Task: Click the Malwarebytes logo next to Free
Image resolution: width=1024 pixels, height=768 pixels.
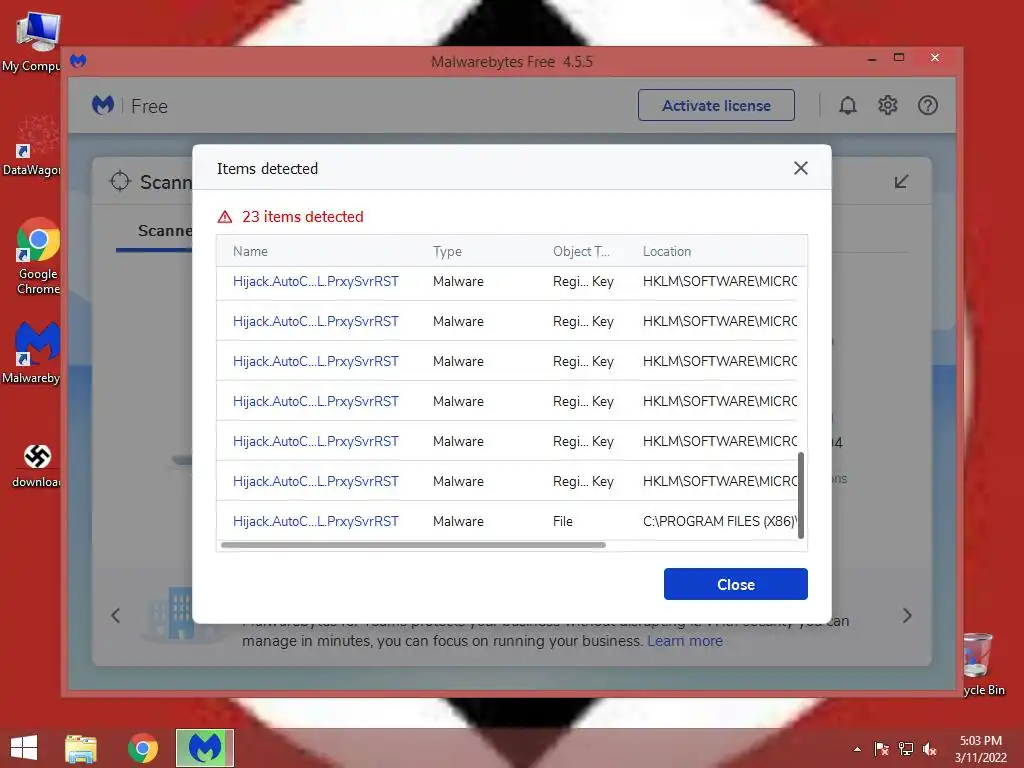Action: click(103, 105)
